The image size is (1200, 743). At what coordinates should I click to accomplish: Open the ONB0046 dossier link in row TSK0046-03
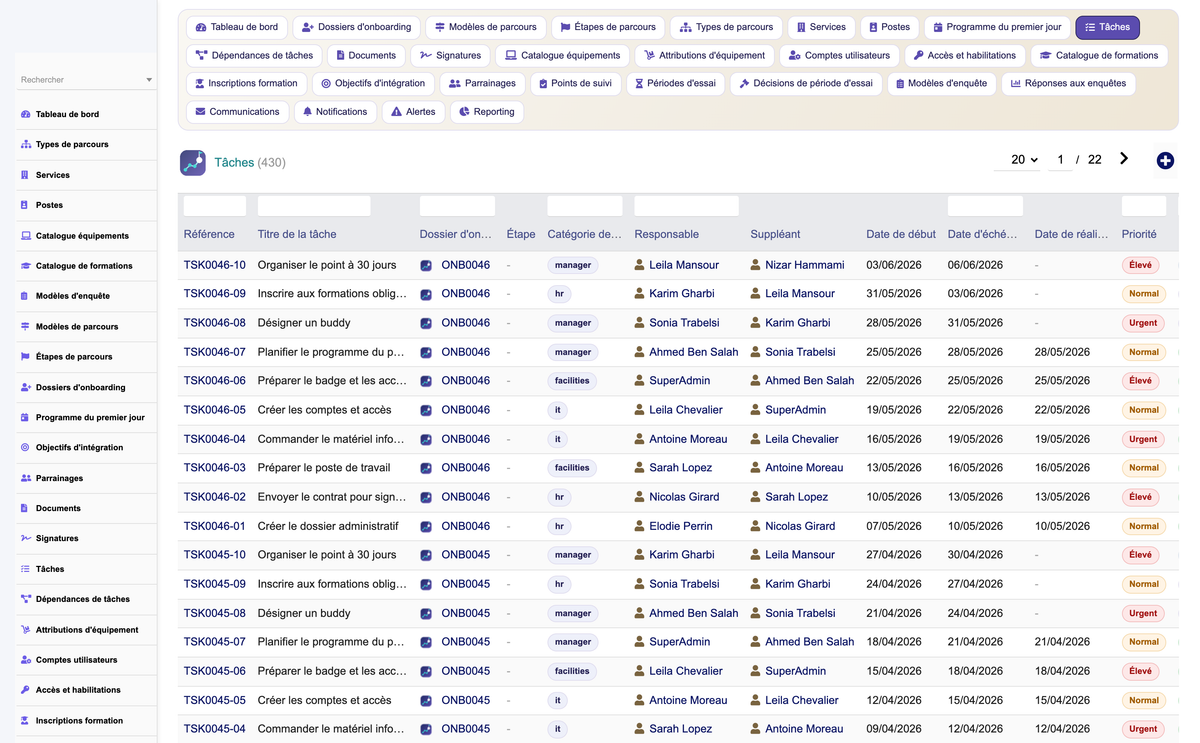tap(466, 468)
